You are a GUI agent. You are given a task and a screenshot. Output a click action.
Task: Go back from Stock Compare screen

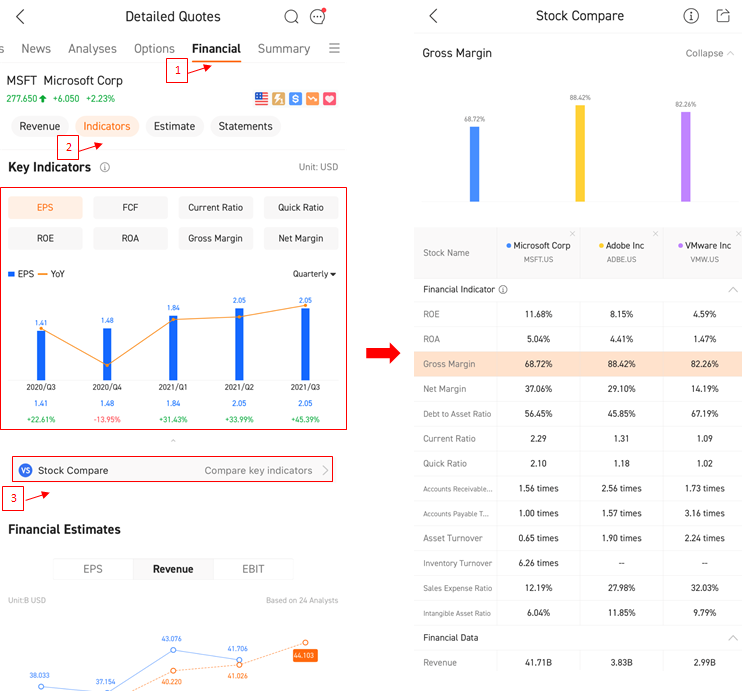coord(433,16)
